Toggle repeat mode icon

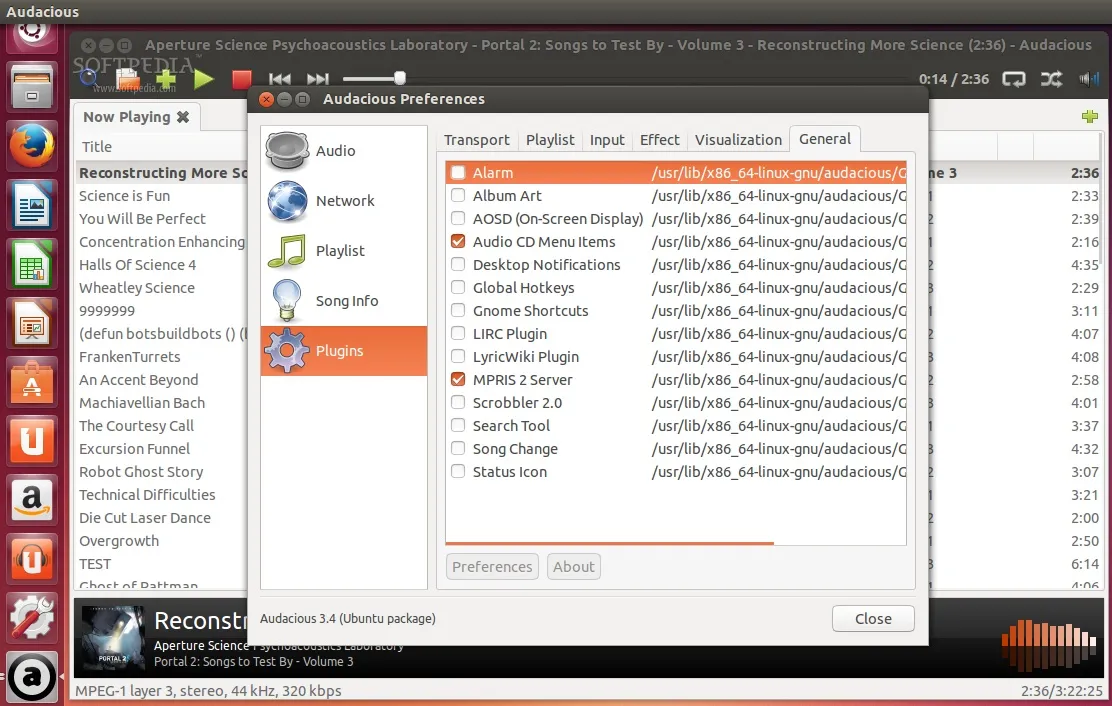1014,79
